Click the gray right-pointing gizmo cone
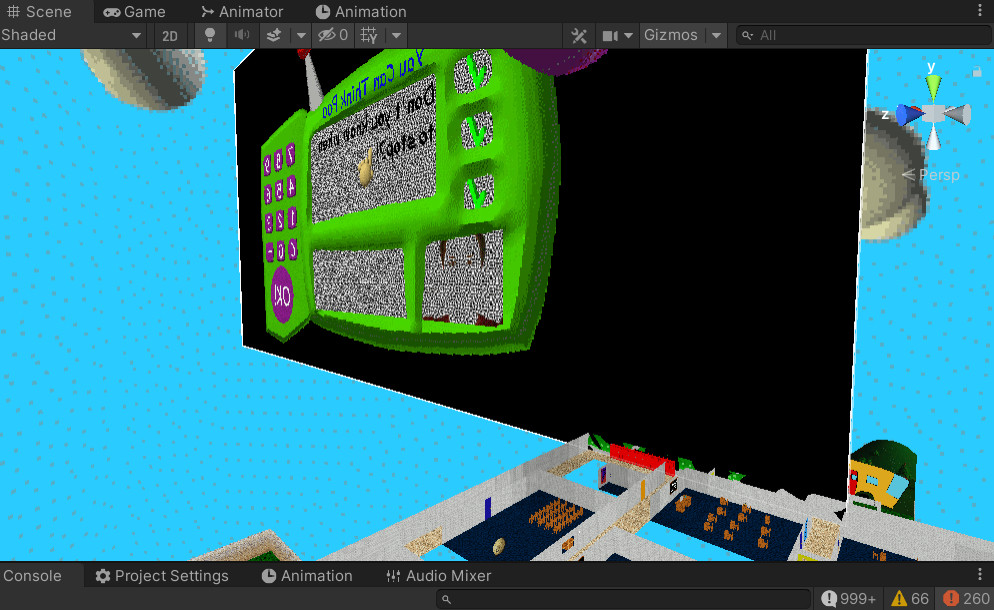Viewport: 994px width, 610px height. [957, 115]
